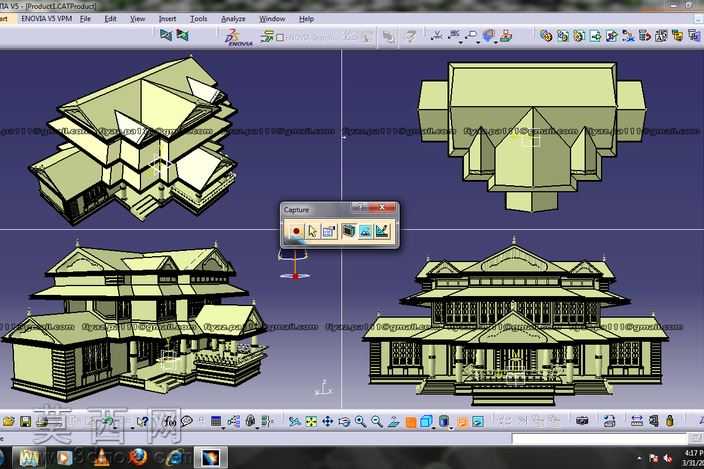This screenshot has width=704, height=469.
Task: Open the Capture options icon
Action: pyautogui.click(x=329, y=231)
